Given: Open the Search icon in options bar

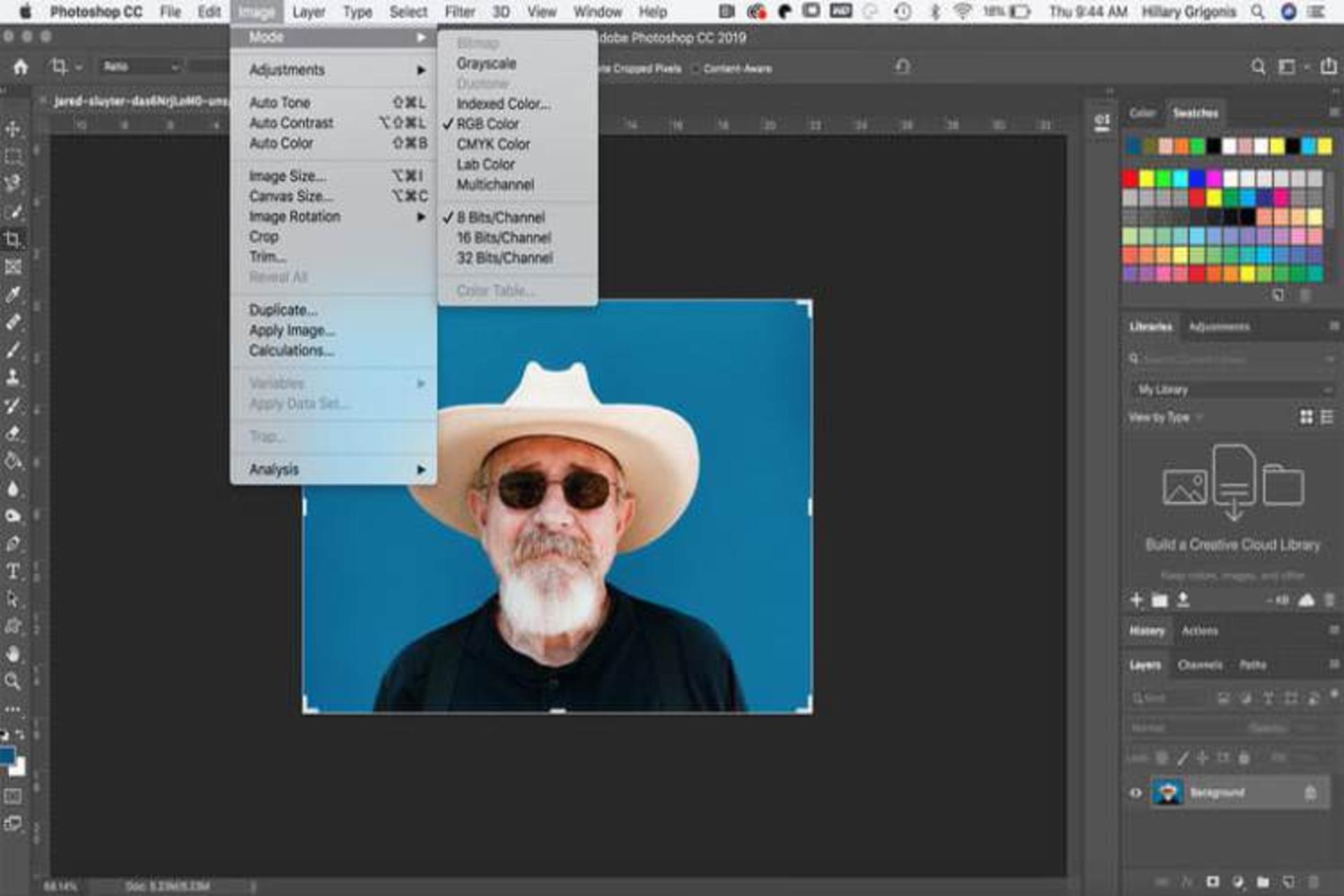Looking at the screenshot, I should click(x=1258, y=67).
